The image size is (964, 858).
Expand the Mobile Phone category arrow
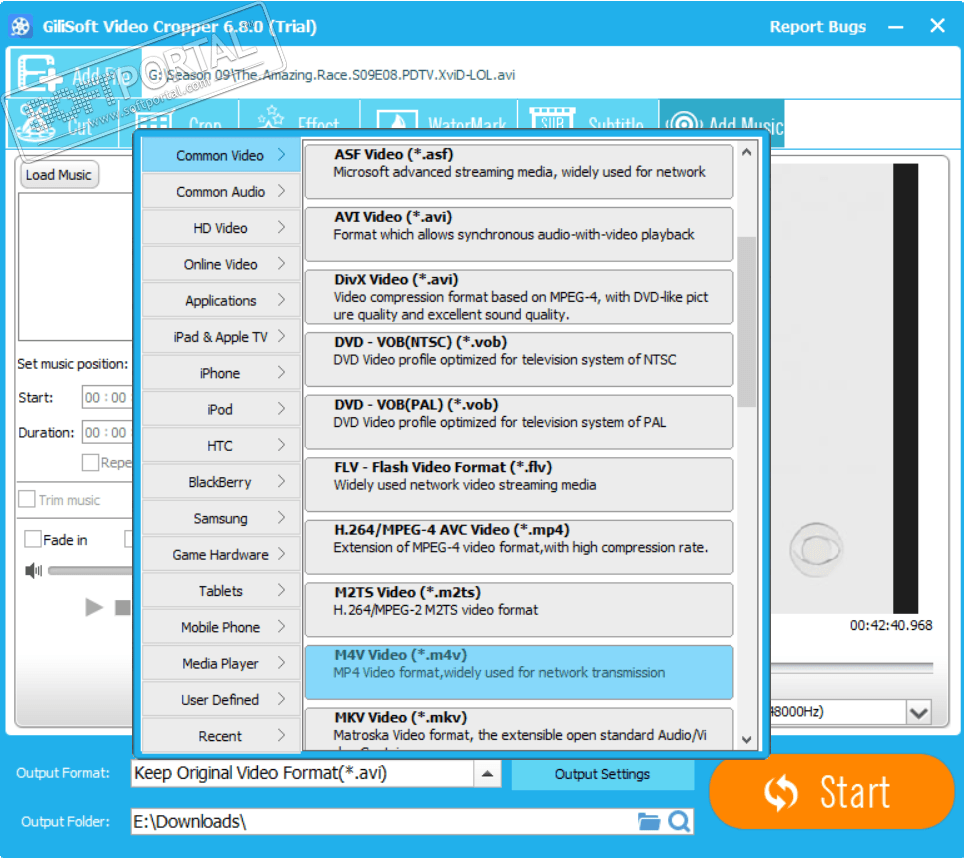point(281,626)
